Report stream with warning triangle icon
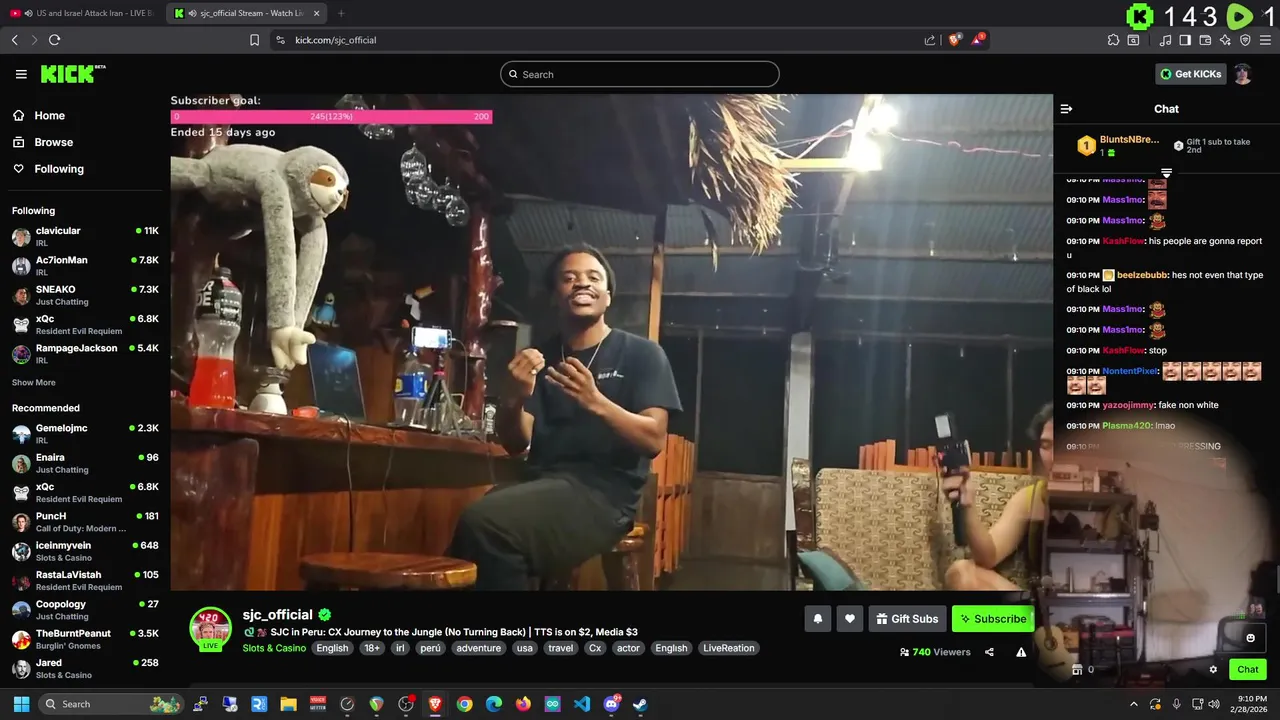The image size is (1280, 720). tap(1021, 652)
